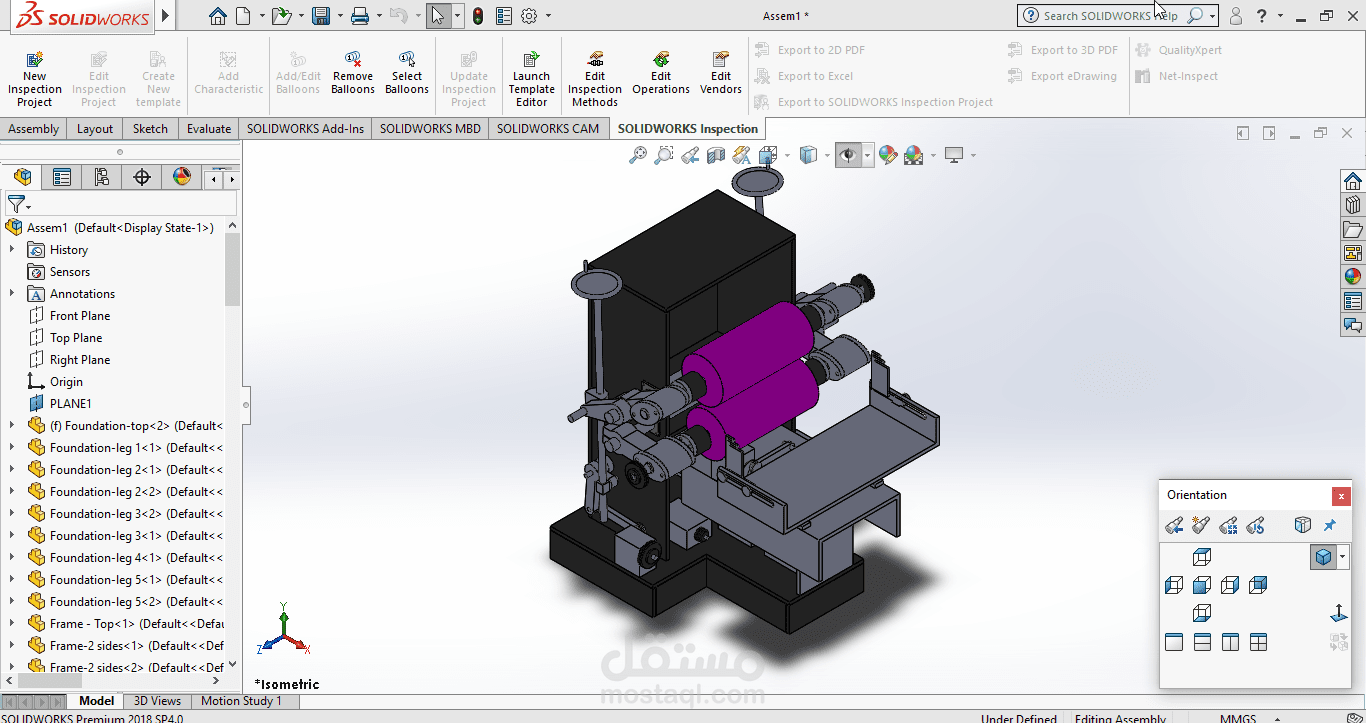Click Select Balloons tool
Screen dimensions: 1366x723
[x=407, y=73]
